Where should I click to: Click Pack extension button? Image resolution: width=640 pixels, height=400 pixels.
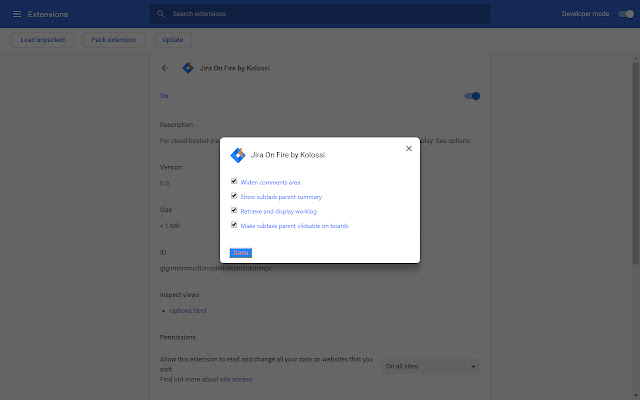(x=114, y=40)
